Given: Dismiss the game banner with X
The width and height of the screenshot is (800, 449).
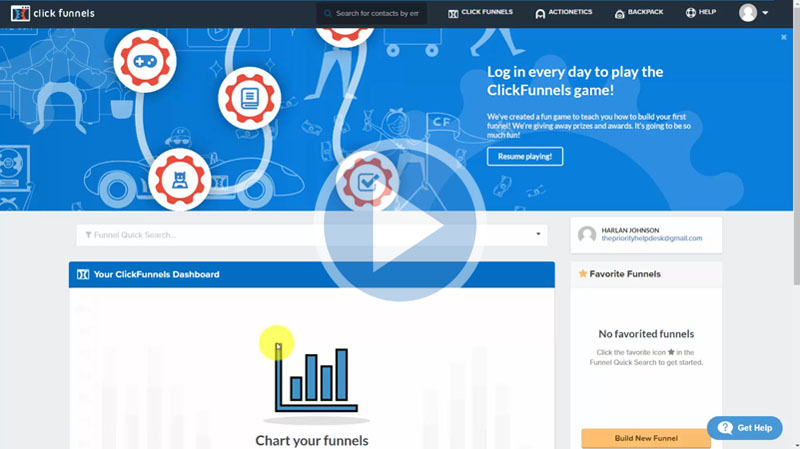Looking at the screenshot, I should click(x=784, y=37).
